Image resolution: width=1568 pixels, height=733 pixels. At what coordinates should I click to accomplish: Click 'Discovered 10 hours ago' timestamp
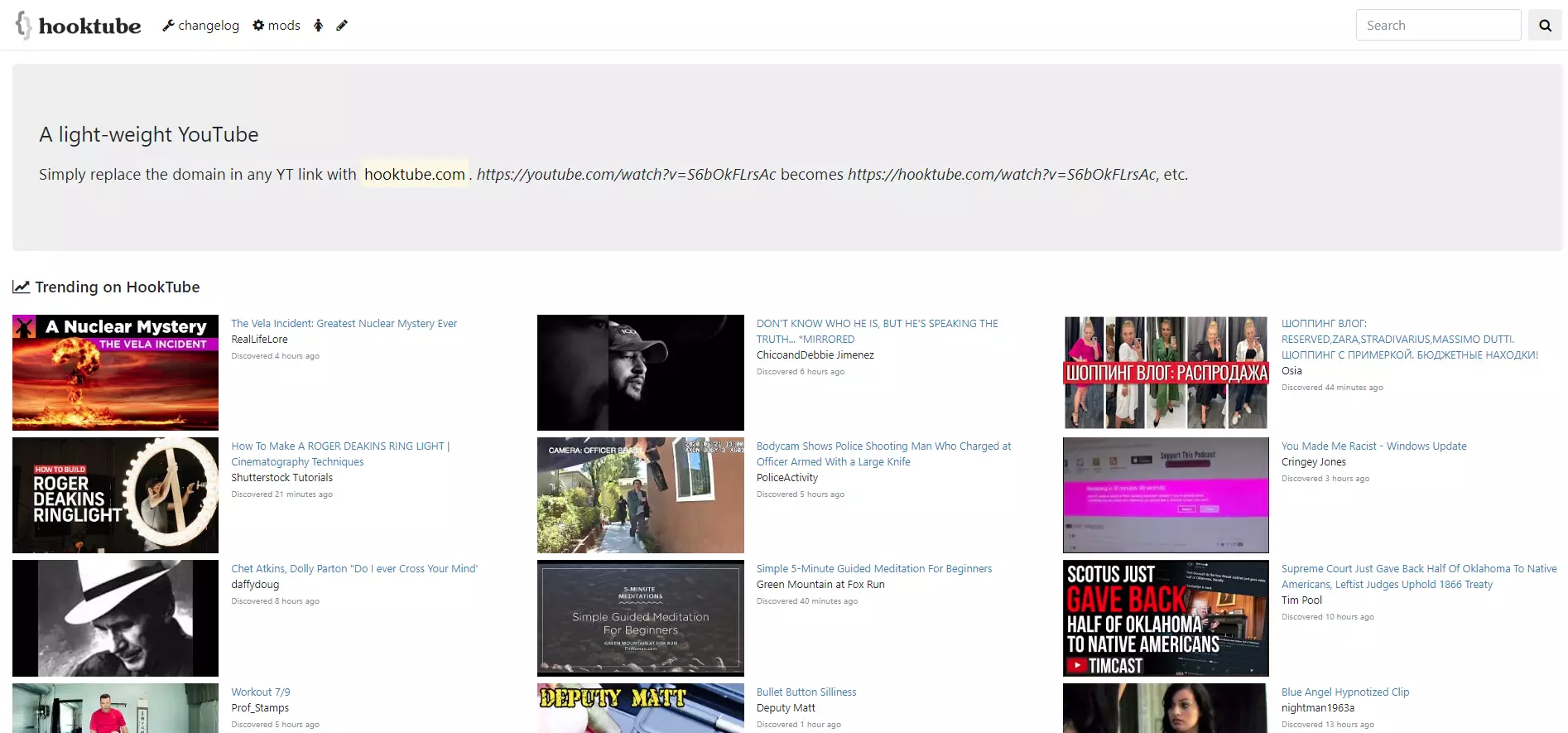[1327, 617]
